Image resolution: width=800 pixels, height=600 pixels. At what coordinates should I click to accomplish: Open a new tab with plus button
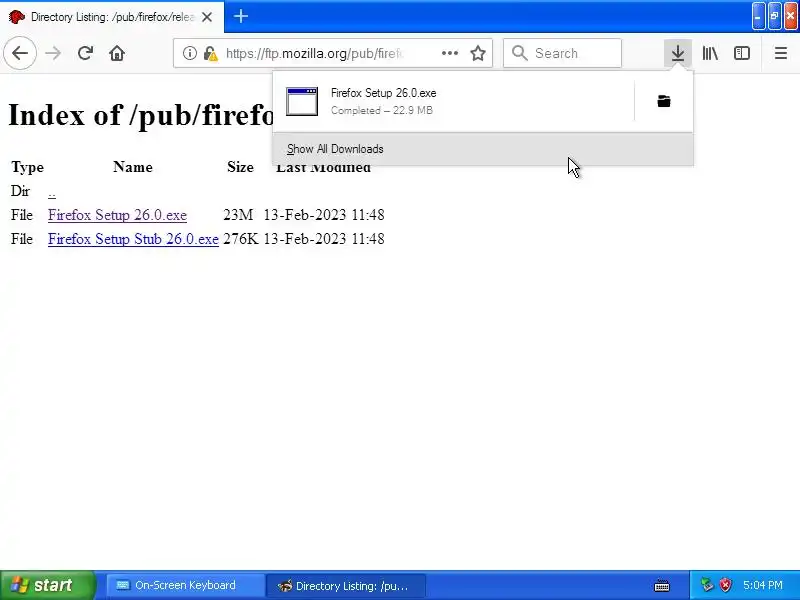[x=241, y=16]
